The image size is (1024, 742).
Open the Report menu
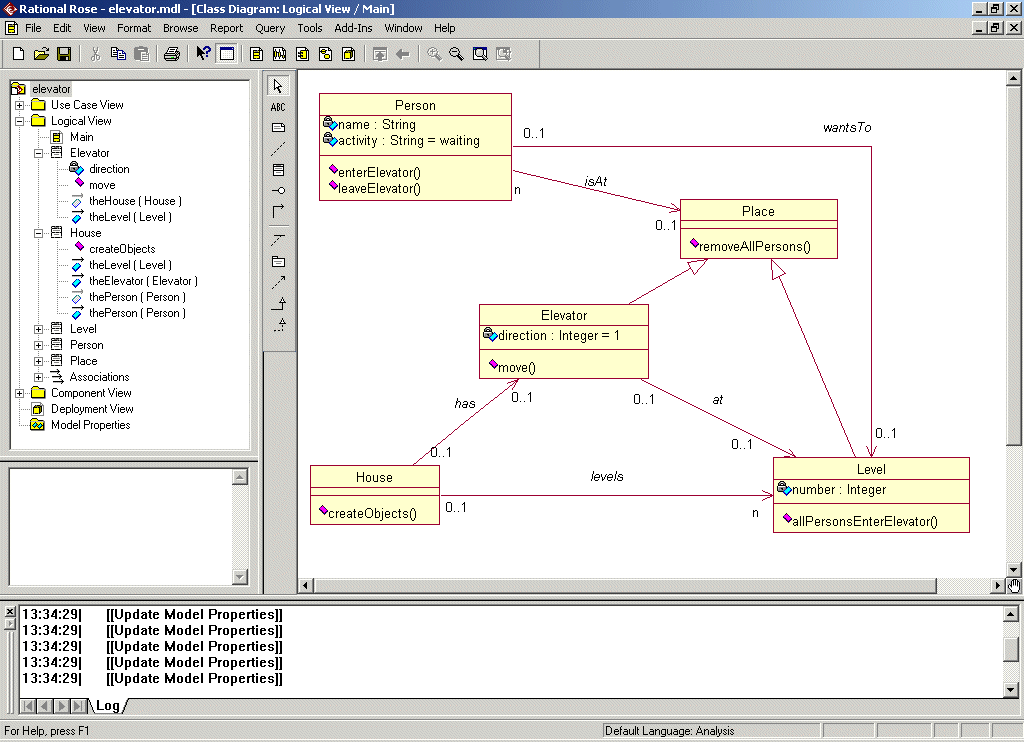pyautogui.click(x=226, y=28)
